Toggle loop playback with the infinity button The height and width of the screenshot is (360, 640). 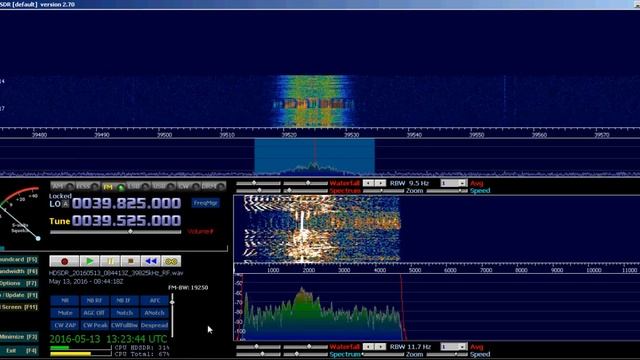tap(171, 261)
